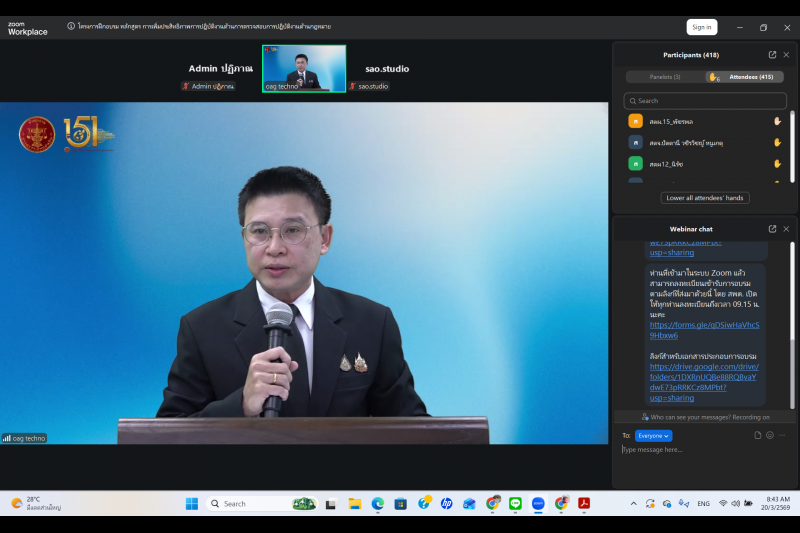This screenshot has width=800, height=533.
Task: Close the Webinar chat panel
Action: (x=786, y=229)
